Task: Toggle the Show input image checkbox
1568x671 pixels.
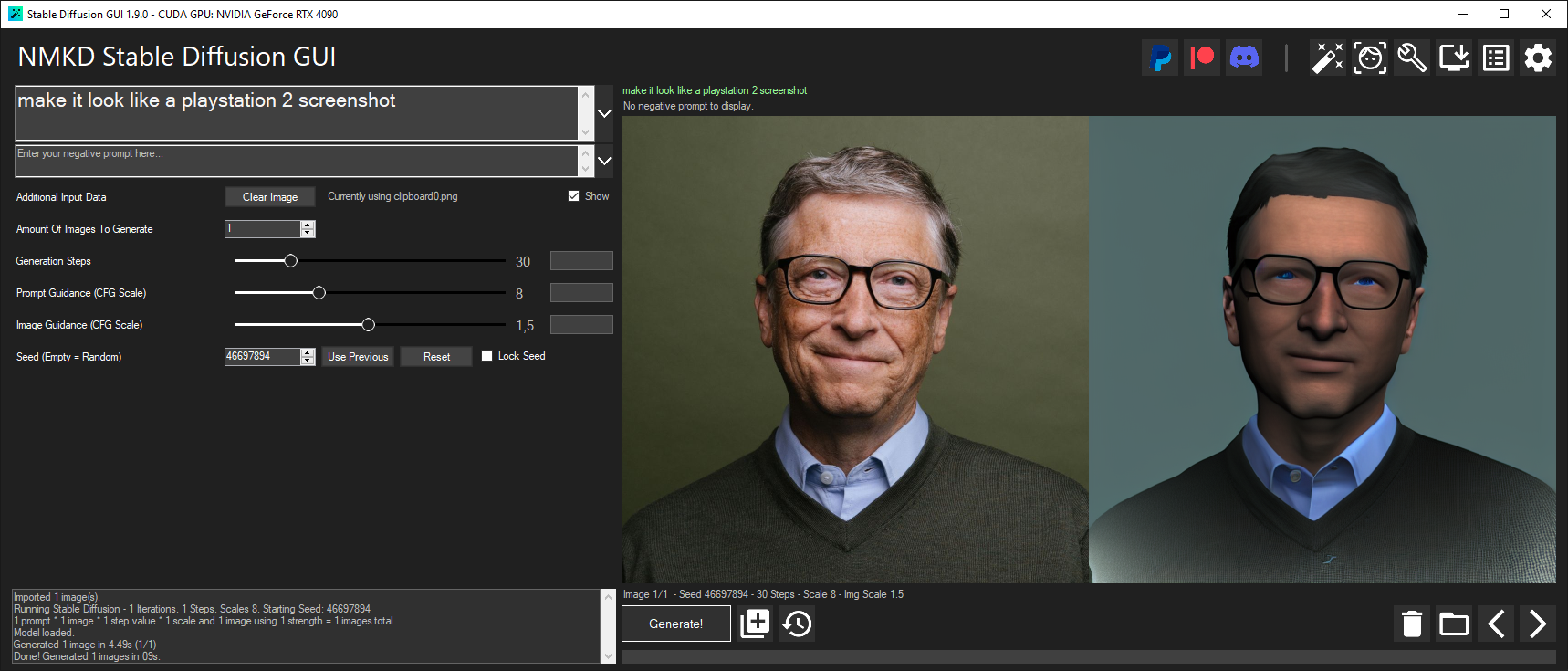Action: tap(573, 196)
